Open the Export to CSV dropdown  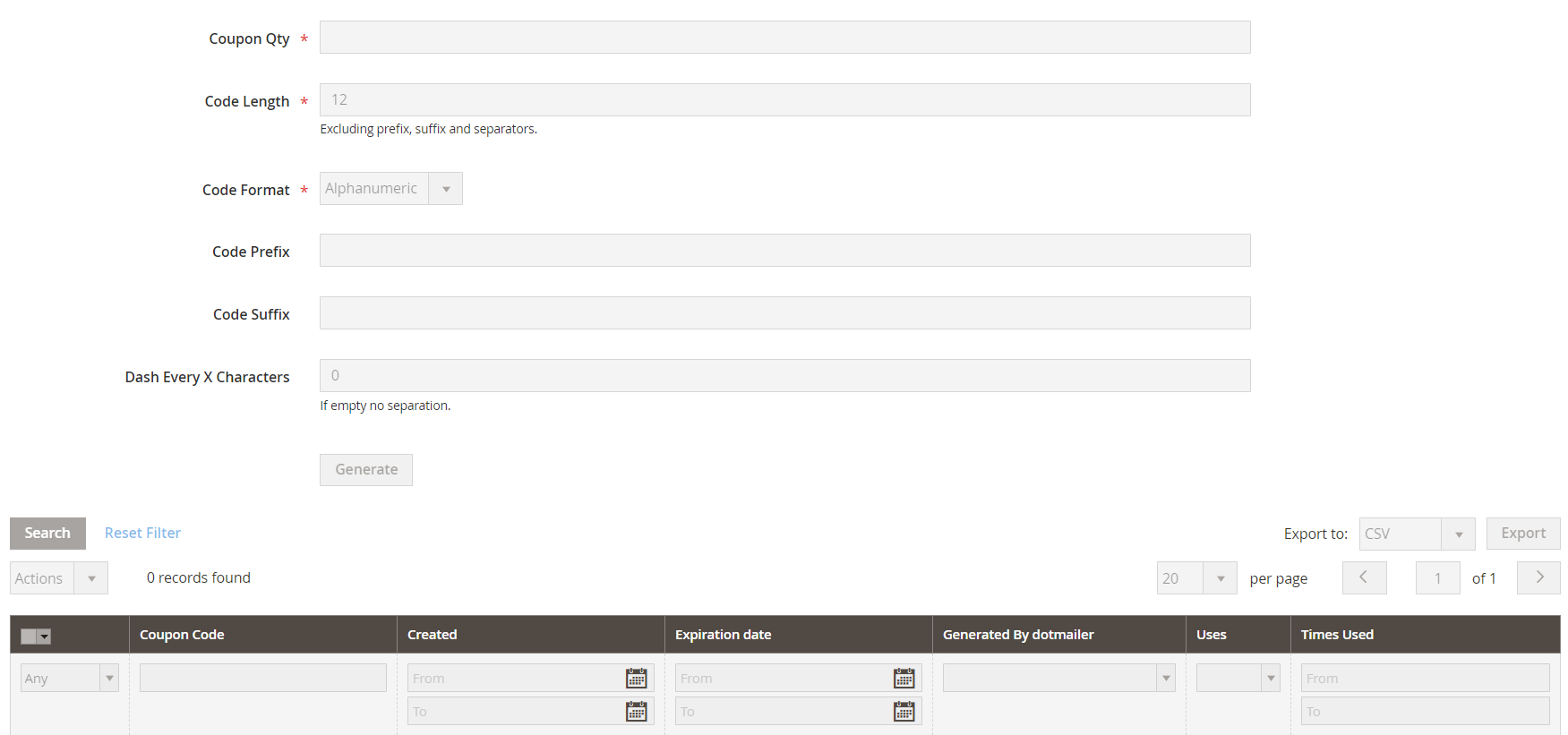(1417, 534)
